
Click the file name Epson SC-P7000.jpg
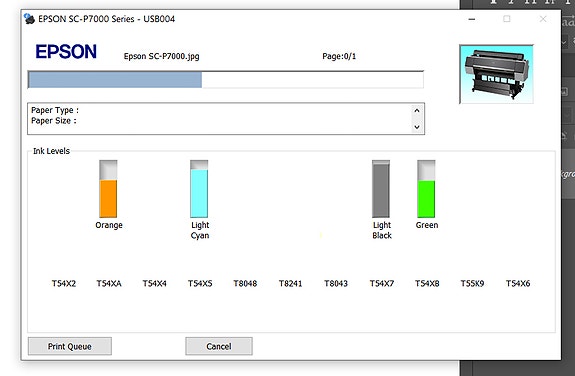click(161, 56)
